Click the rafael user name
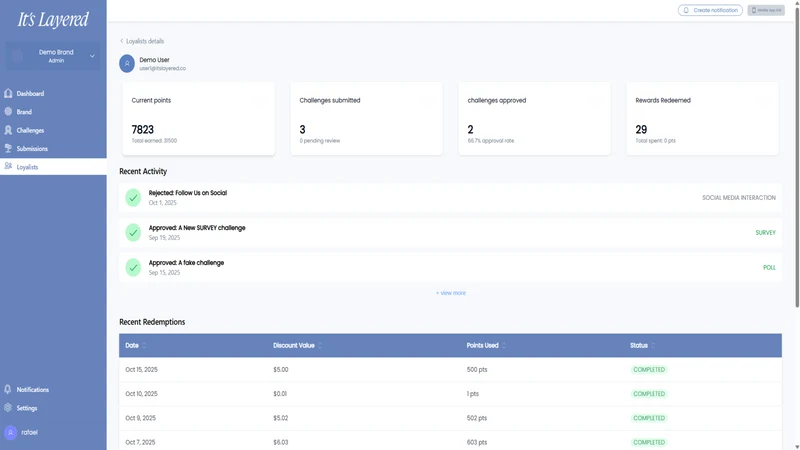The height and width of the screenshot is (450, 800). pos(30,432)
